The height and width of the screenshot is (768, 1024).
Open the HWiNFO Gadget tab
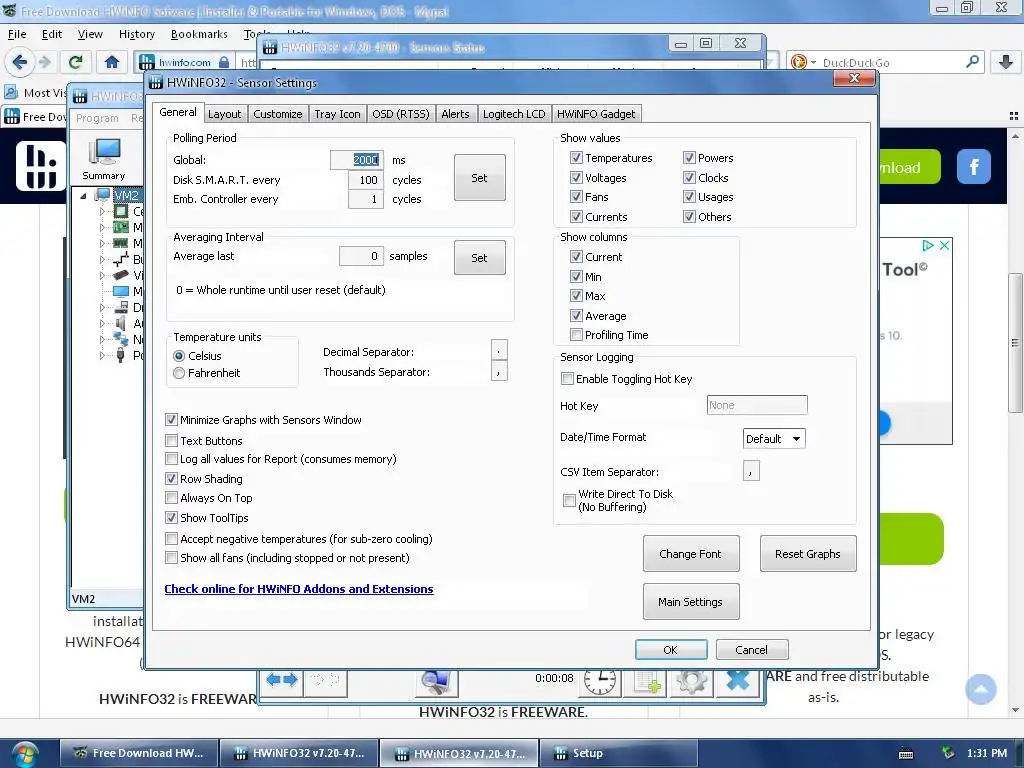[x=596, y=114]
